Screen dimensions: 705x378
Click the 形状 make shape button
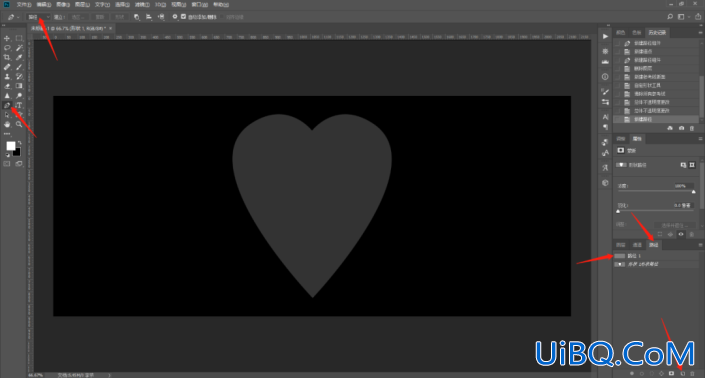[119, 17]
